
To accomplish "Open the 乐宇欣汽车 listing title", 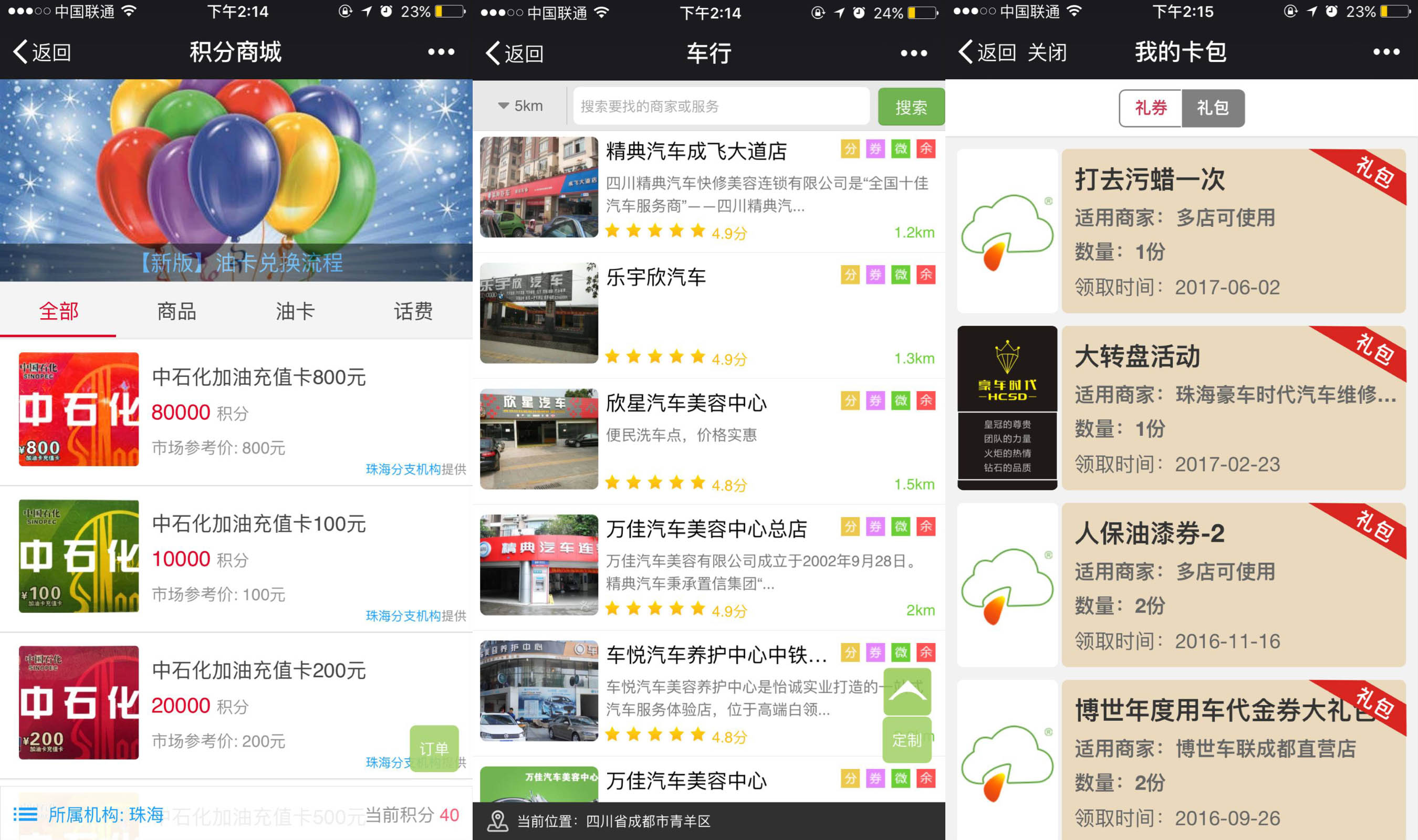I will click(x=655, y=277).
